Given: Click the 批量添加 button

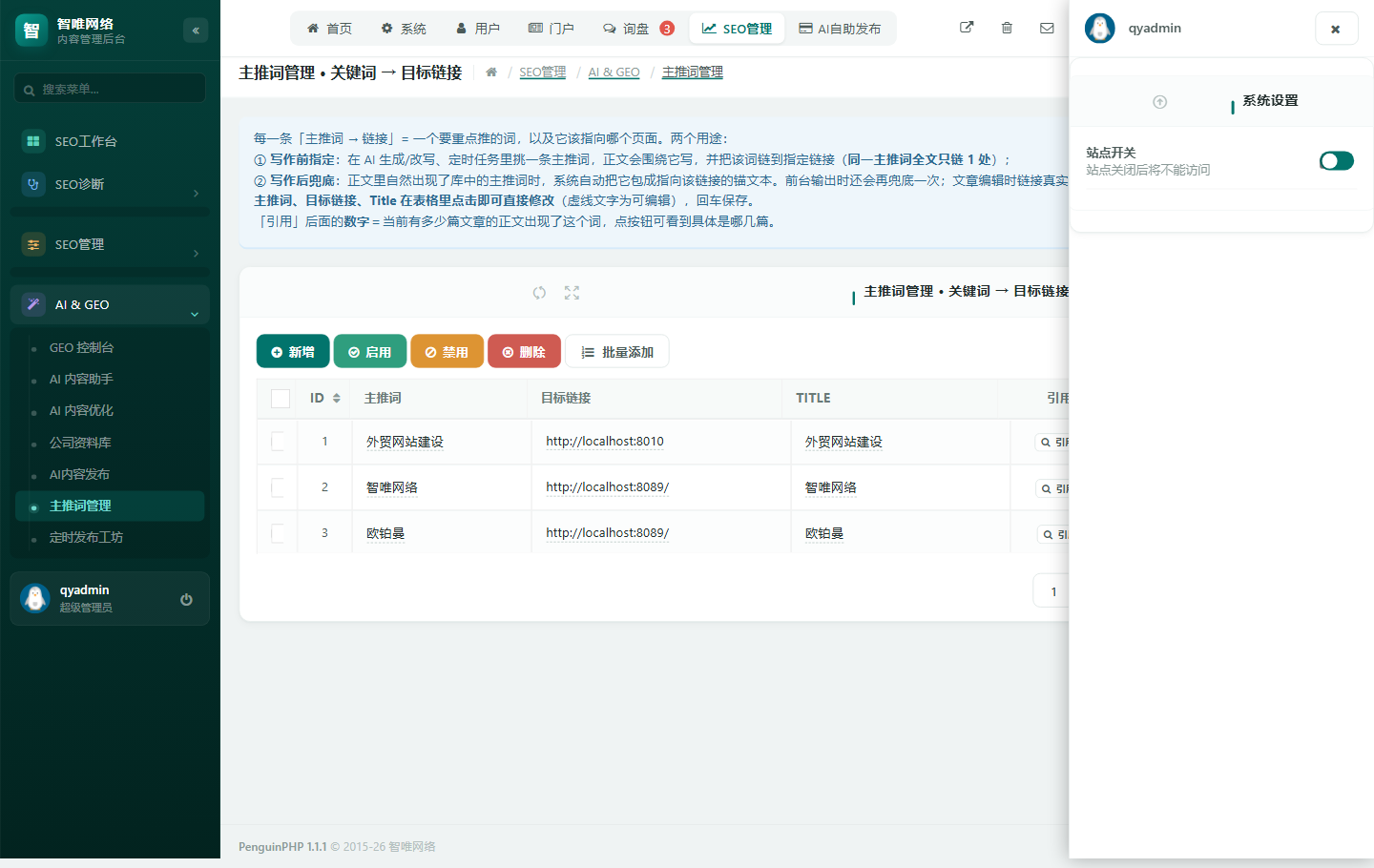Looking at the screenshot, I should coord(617,351).
